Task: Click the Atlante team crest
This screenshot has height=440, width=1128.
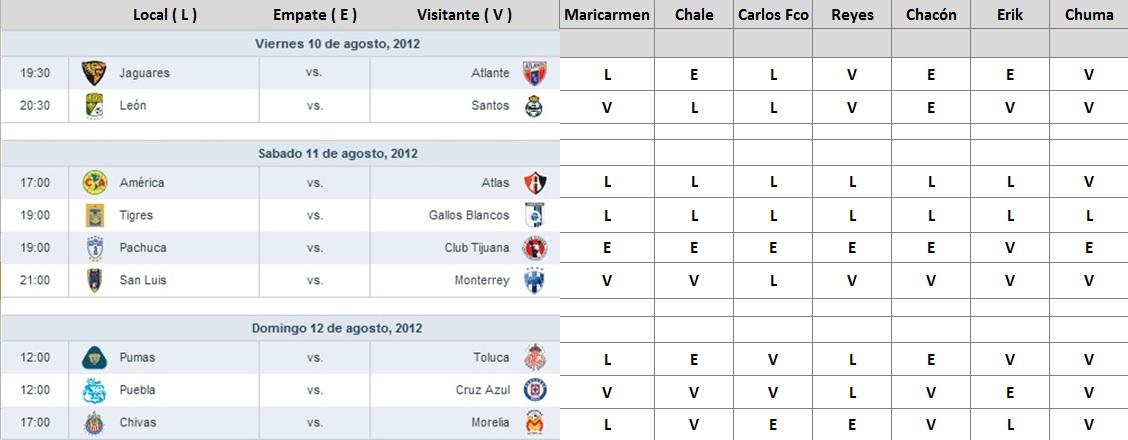Action: (535, 73)
